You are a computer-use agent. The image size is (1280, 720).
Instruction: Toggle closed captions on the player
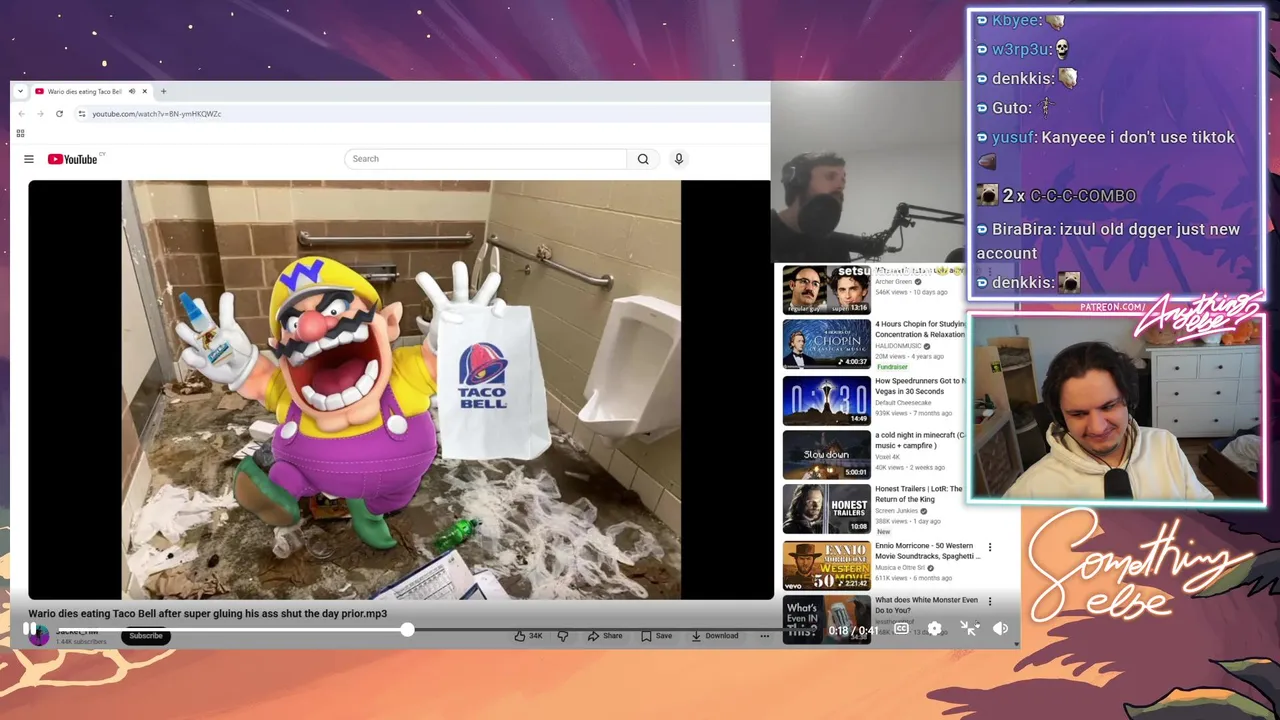tap(901, 629)
